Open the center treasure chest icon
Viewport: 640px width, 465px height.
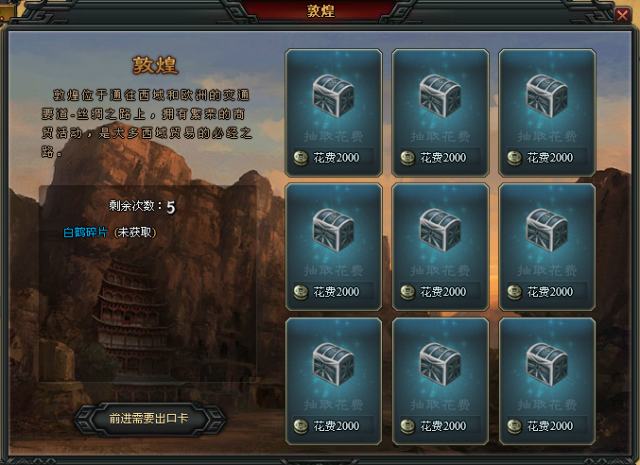pos(440,230)
